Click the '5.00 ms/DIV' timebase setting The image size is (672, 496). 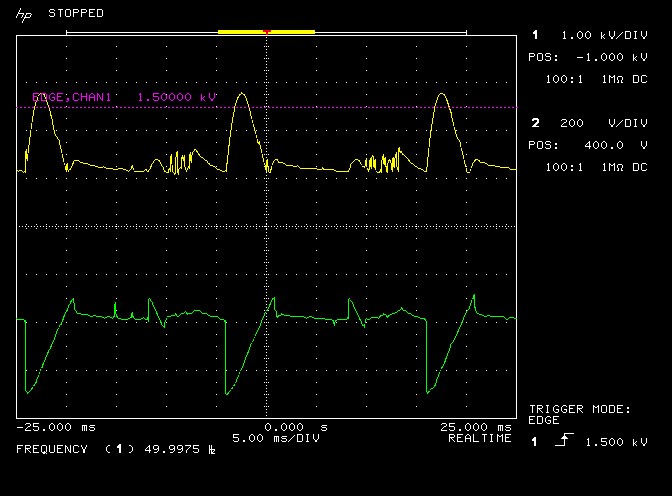[x=276, y=439]
